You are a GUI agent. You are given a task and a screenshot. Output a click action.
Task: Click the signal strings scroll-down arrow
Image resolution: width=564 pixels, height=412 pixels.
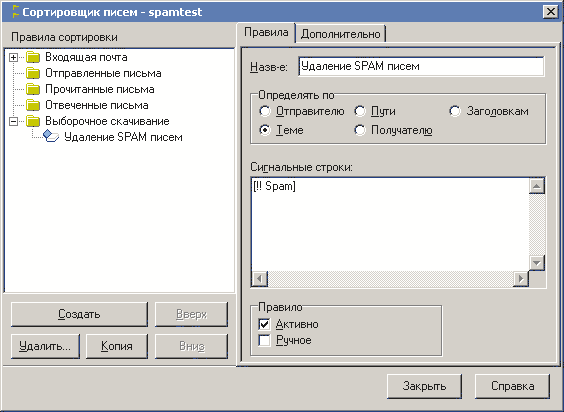tap(537, 263)
